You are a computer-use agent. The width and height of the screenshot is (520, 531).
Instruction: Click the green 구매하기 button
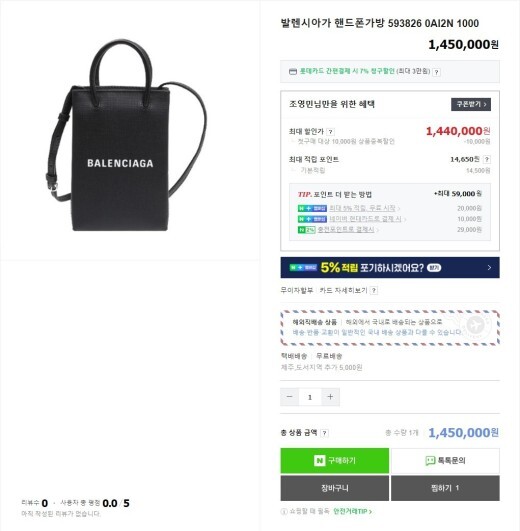tap(334, 461)
